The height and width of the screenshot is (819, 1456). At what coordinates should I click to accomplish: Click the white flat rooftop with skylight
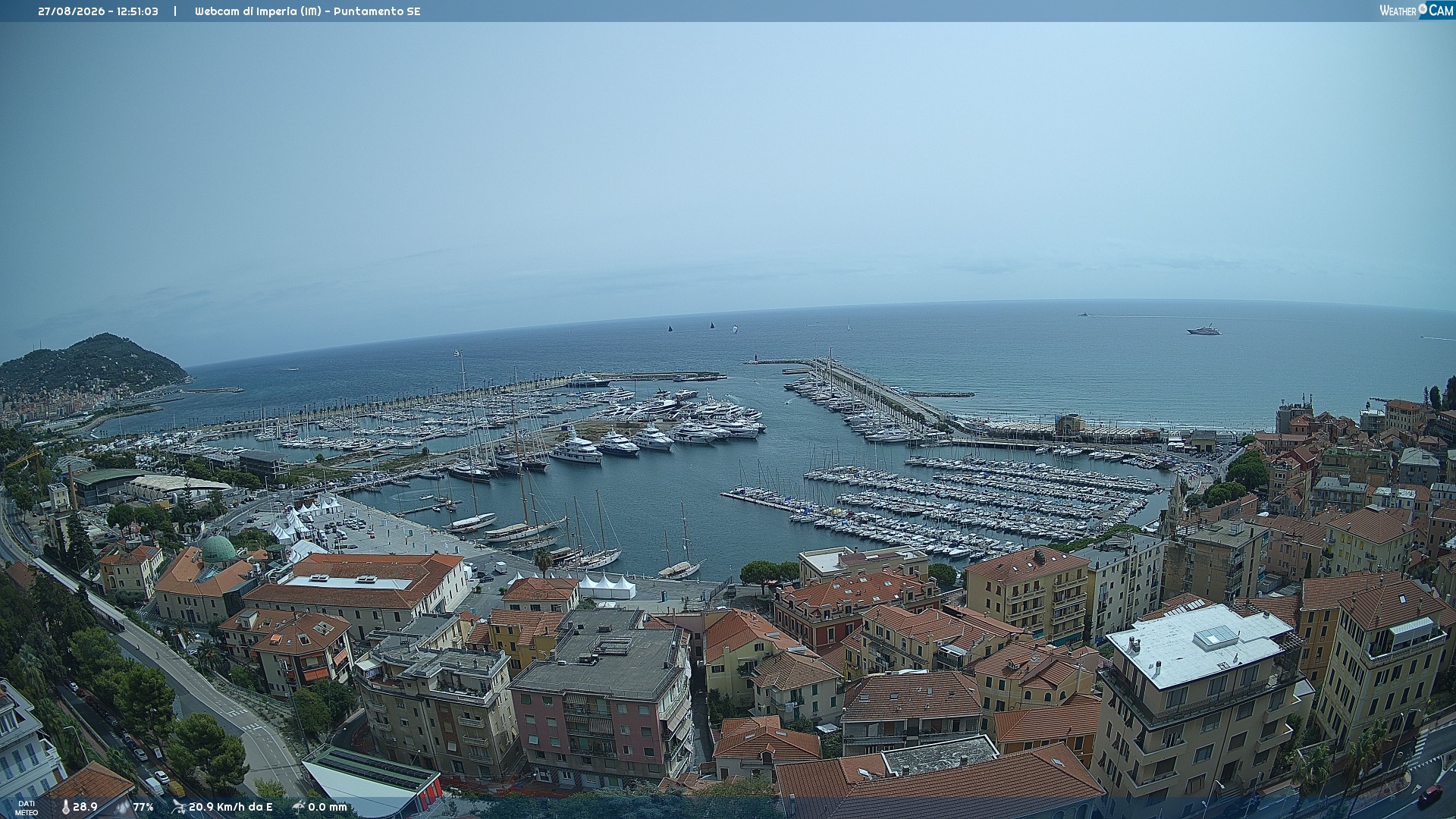click(1197, 642)
